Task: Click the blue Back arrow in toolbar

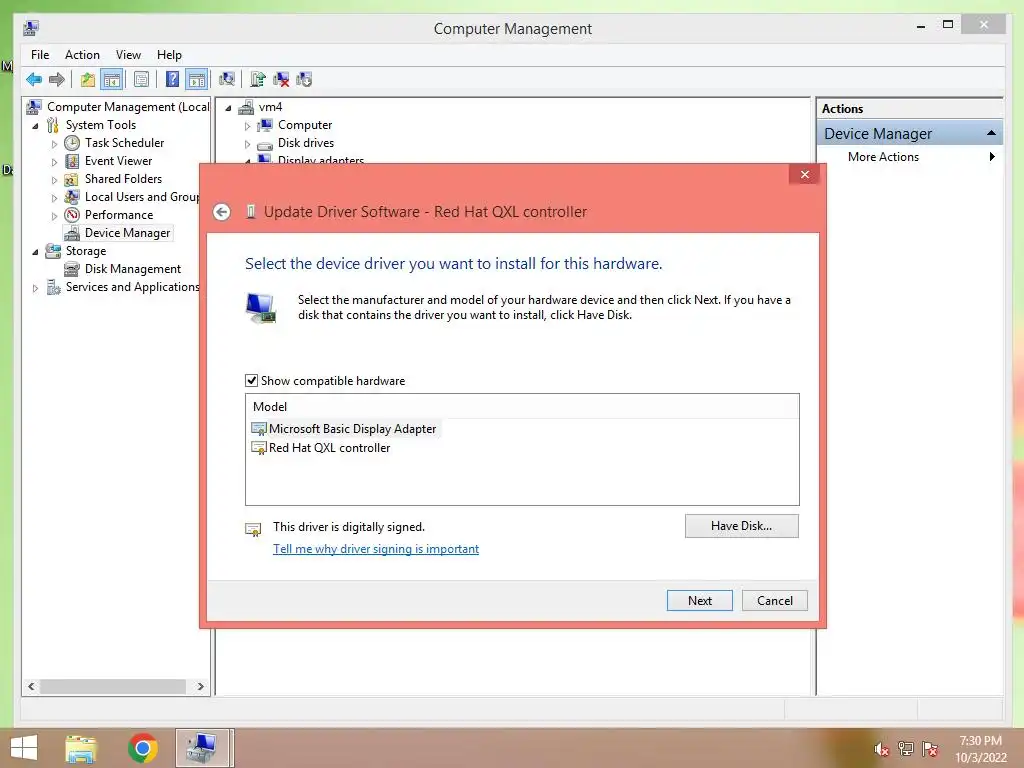Action: (34, 80)
